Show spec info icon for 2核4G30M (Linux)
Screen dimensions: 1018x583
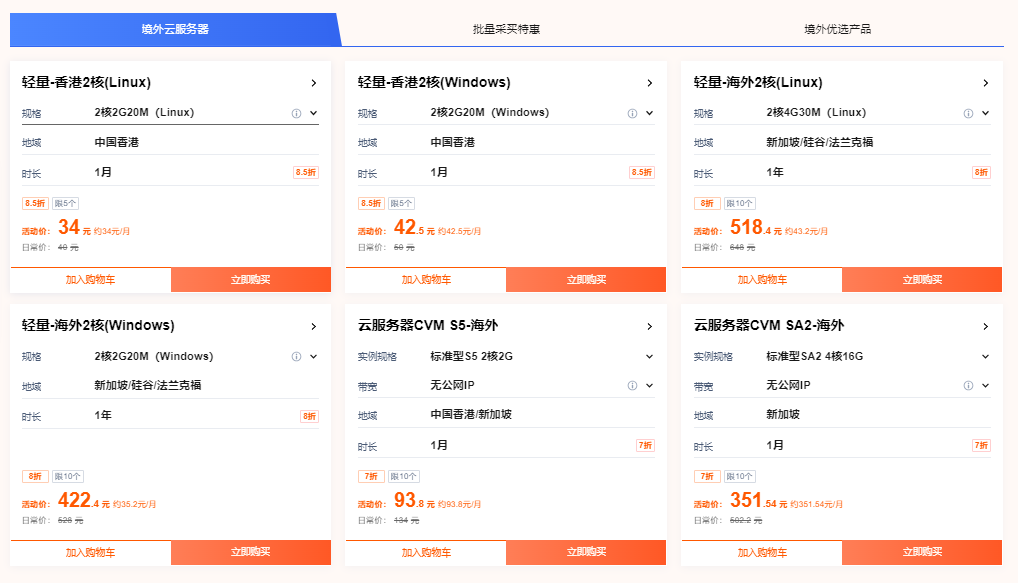pyautogui.click(x=969, y=113)
